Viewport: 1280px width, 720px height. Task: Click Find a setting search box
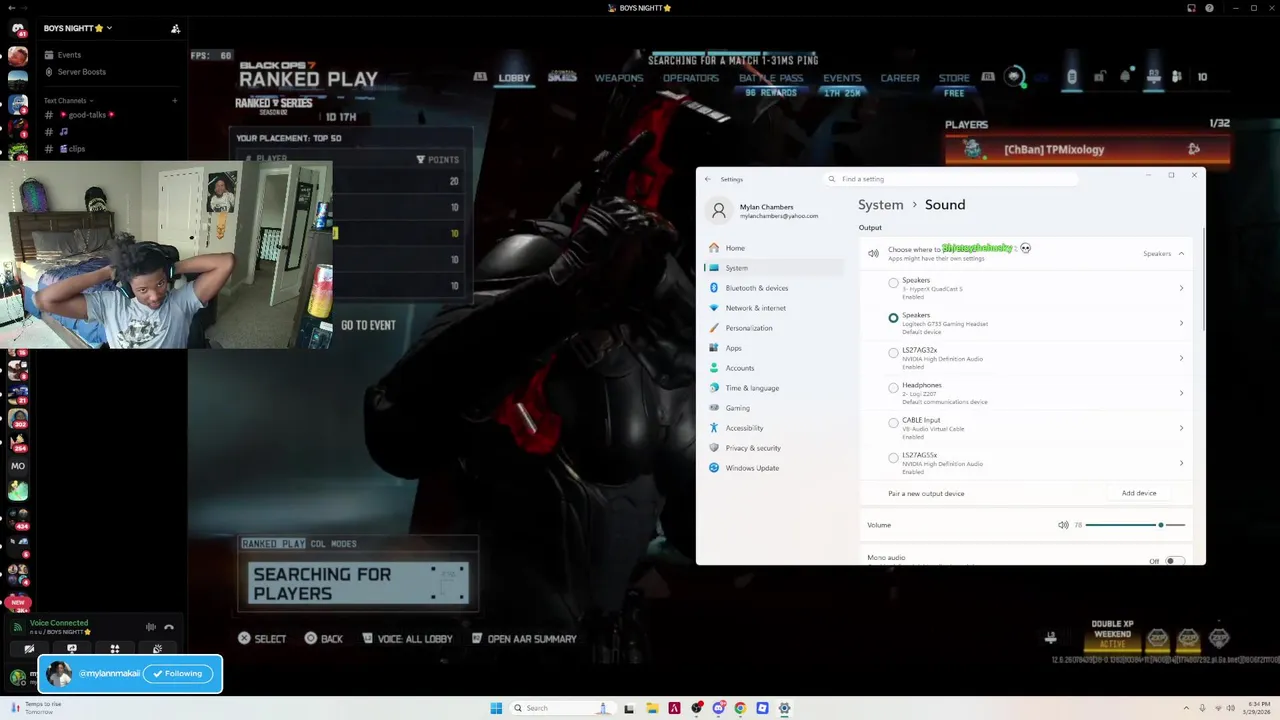pyautogui.click(x=950, y=179)
